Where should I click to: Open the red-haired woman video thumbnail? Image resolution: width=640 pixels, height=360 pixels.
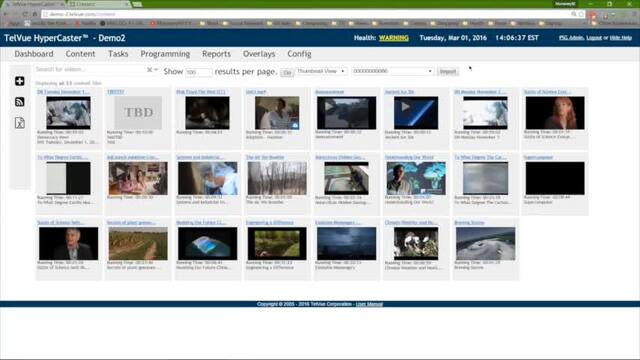[x=555, y=113]
